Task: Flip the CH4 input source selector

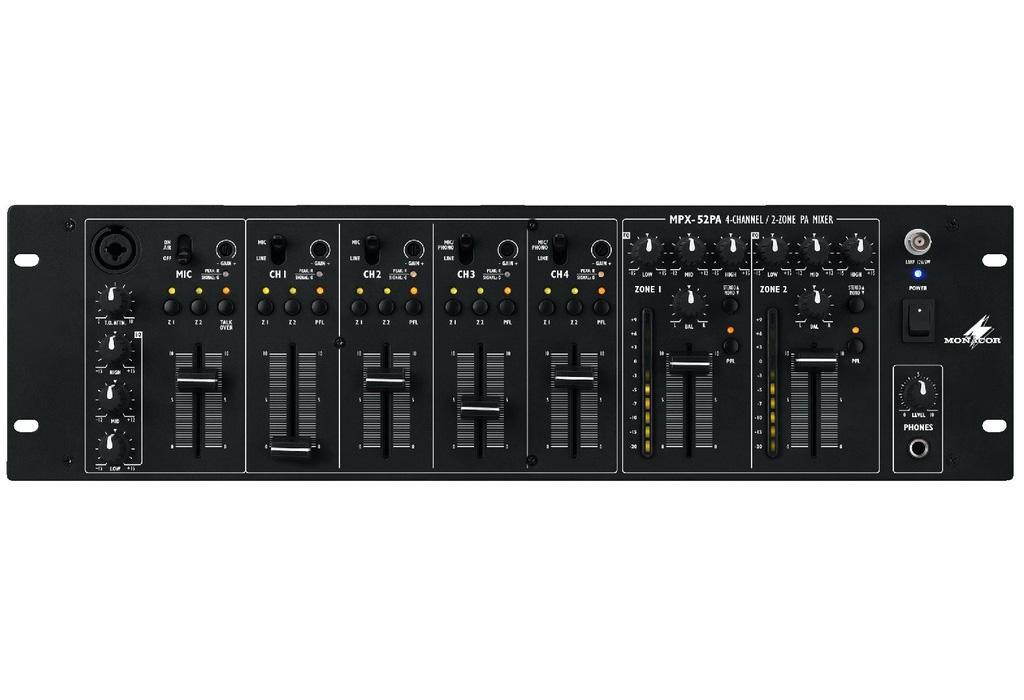Action: [558, 248]
